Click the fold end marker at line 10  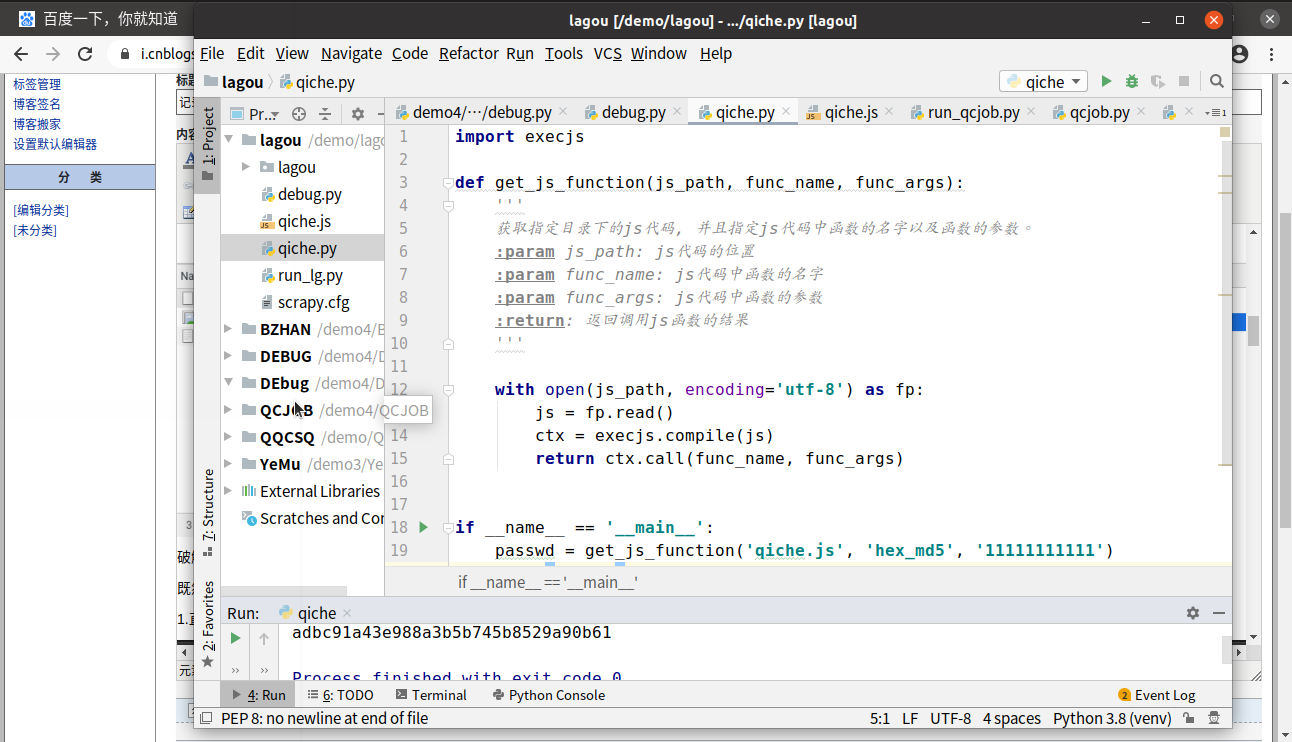coord(448,343)
